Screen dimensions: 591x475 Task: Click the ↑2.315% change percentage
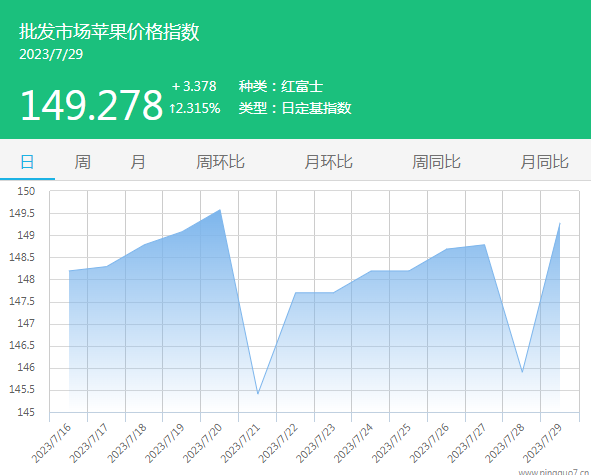[194, 109]
